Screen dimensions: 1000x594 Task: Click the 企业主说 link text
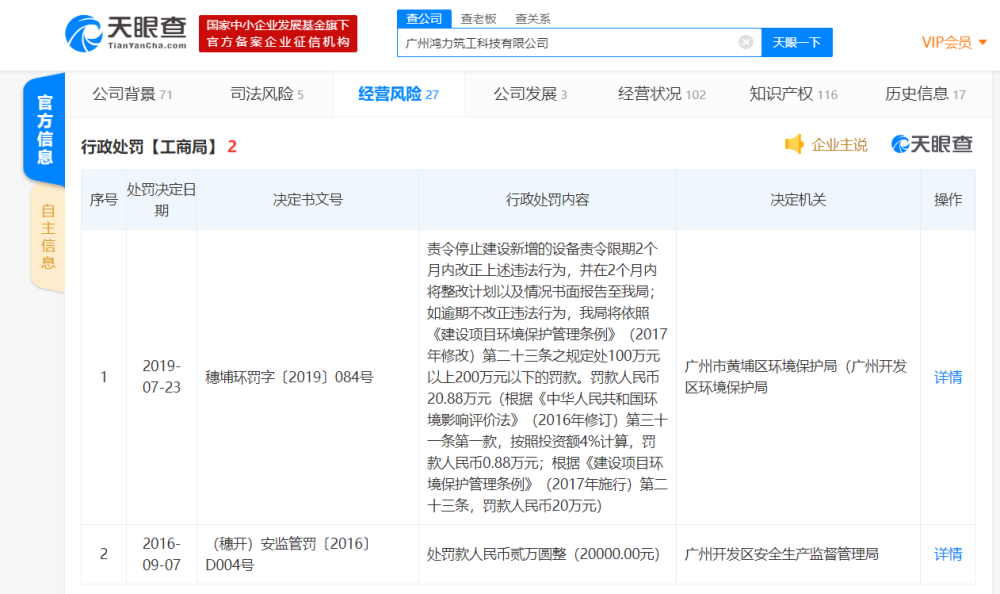point(839,145)
